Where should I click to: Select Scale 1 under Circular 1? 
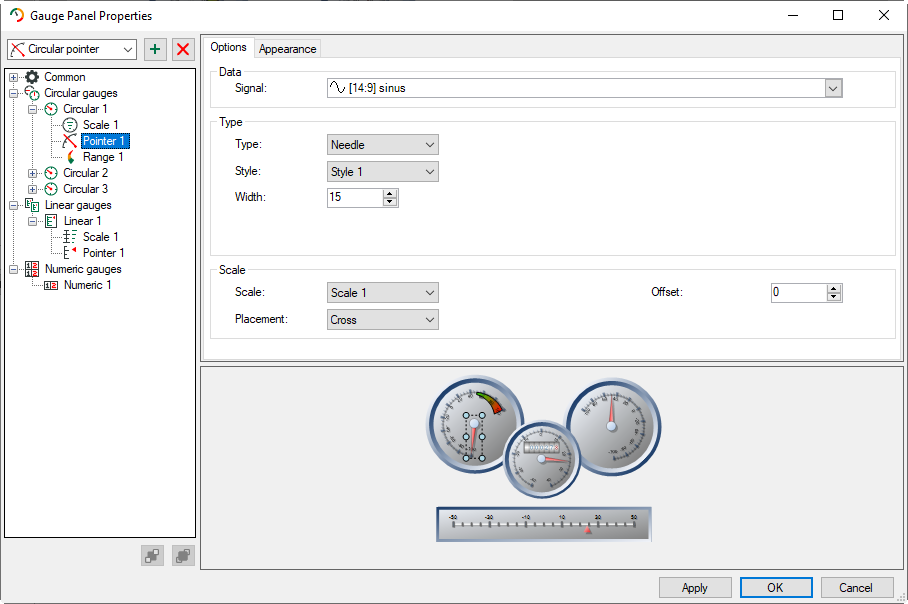(100, 125)
